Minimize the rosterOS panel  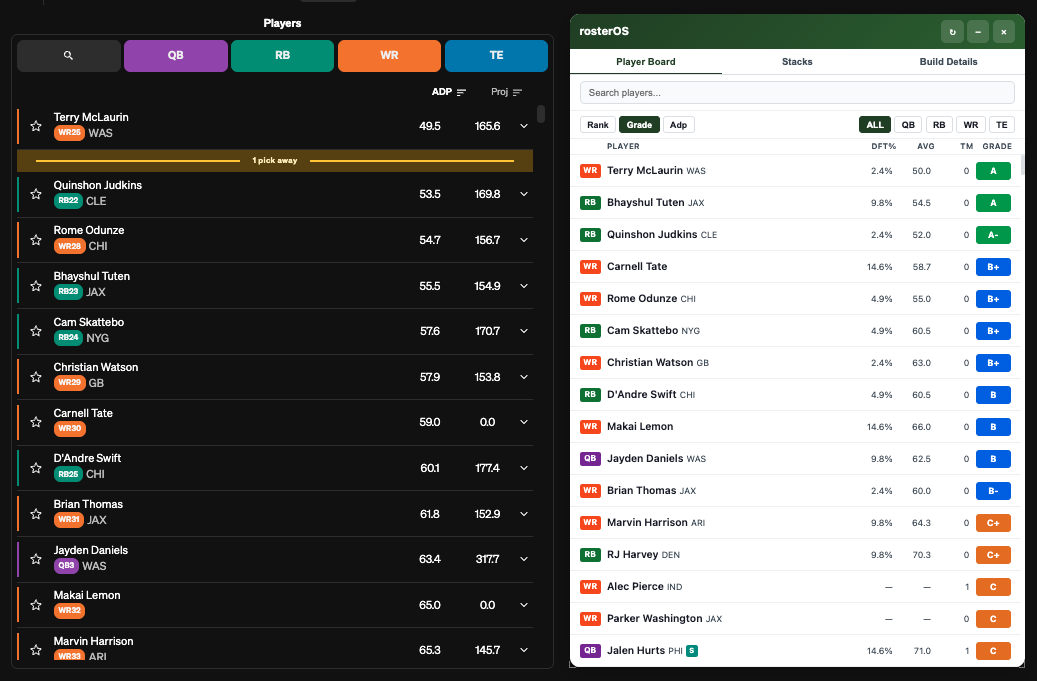(x=977, y=32)
